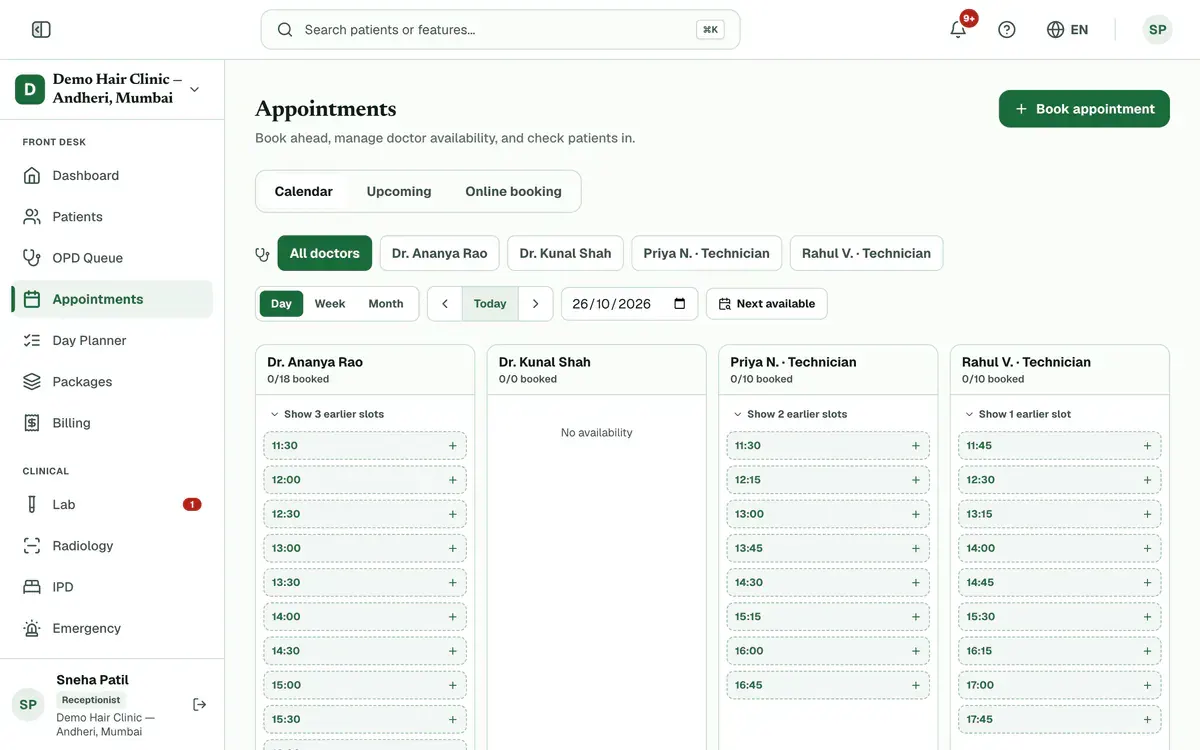Add appointment at Dr. Ananya Rao 11:30
Image resolution: width=1200 pixels, height=750 pixels.
tap(365, 446)
